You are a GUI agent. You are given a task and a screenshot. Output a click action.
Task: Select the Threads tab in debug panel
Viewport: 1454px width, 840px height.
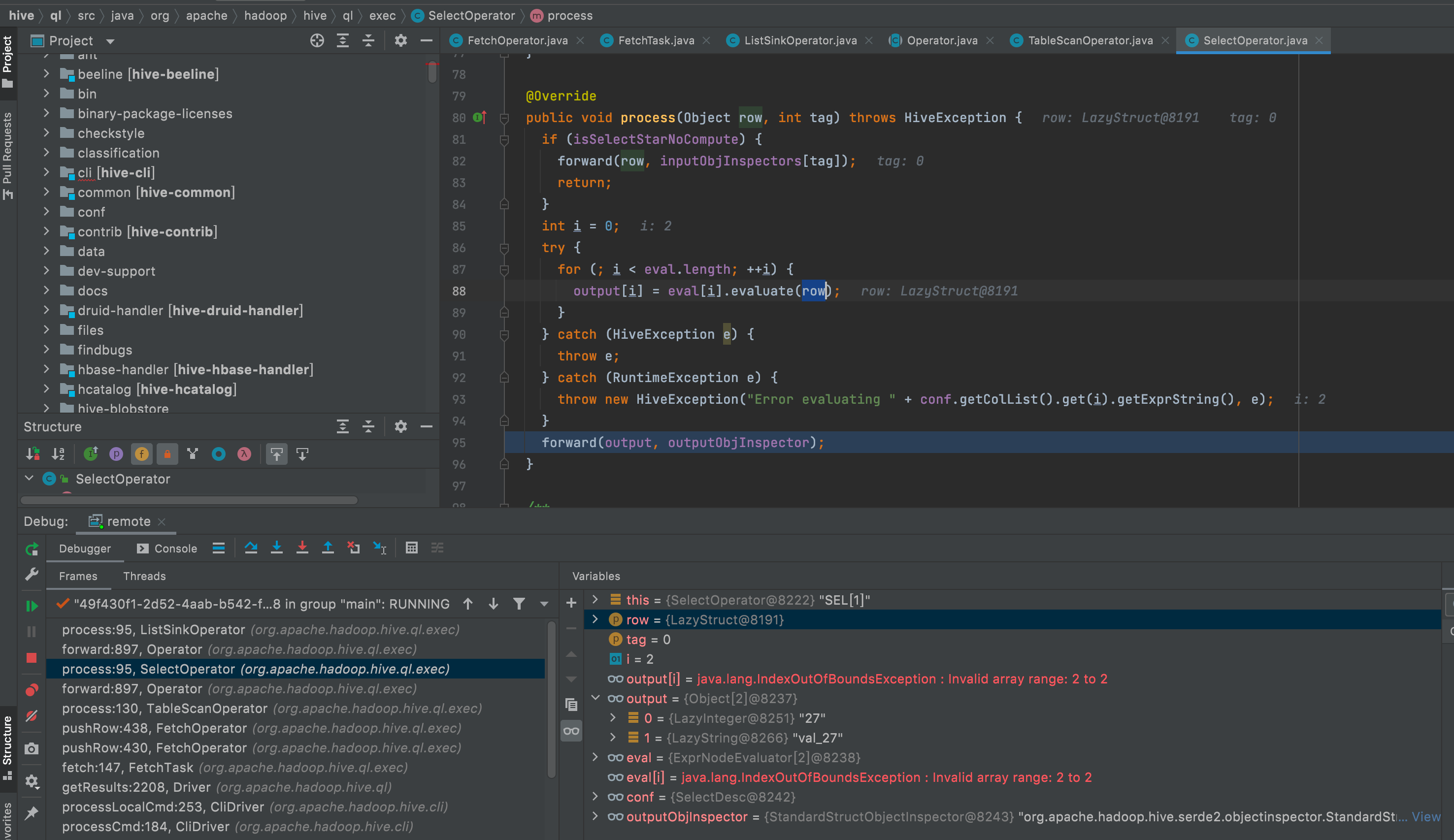tap(144, 576)
